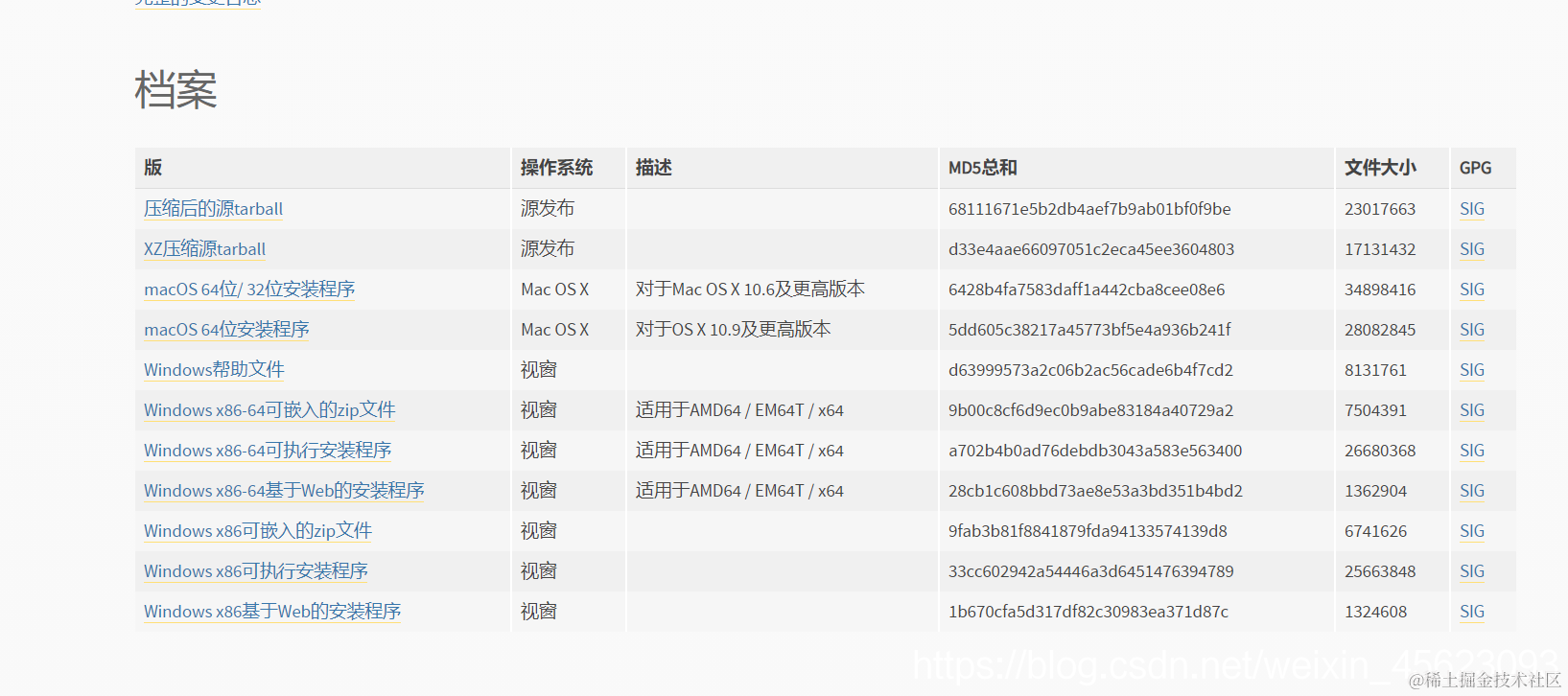Select MD5 value 1b670cfa5d317df82c30983ea371d87c
This screenshot has height=696, width=1568.
[1088, 612]
